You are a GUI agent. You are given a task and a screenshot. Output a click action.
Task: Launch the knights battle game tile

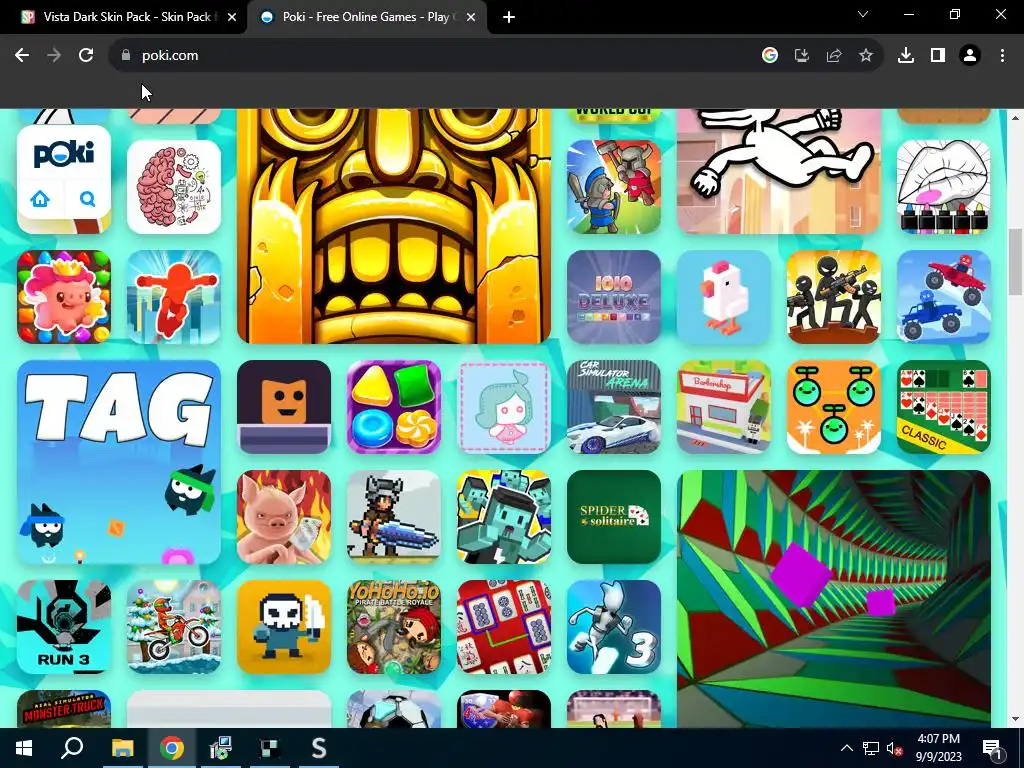coord(614,187)
